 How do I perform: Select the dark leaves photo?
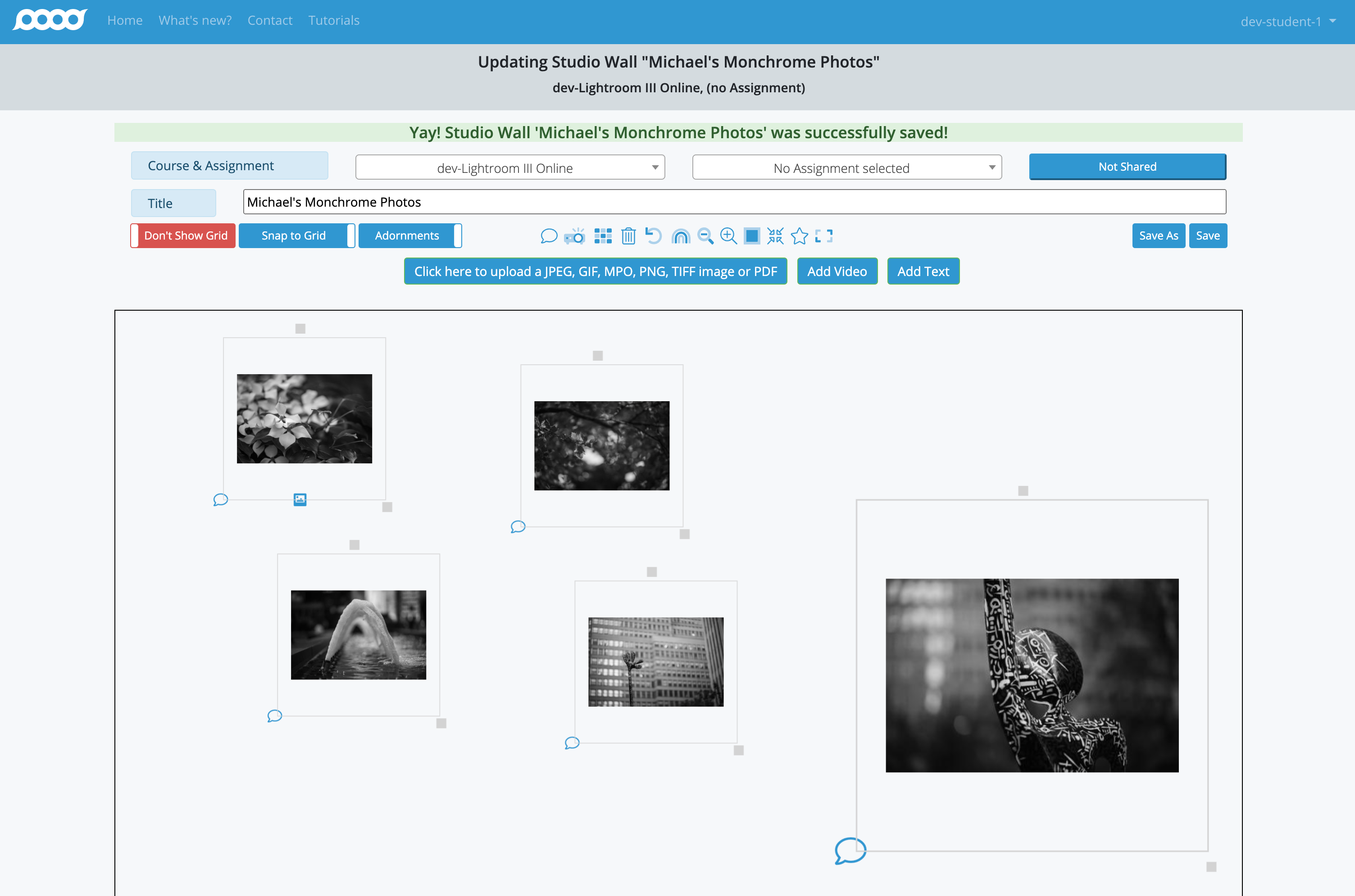click(x=601, y=446)
